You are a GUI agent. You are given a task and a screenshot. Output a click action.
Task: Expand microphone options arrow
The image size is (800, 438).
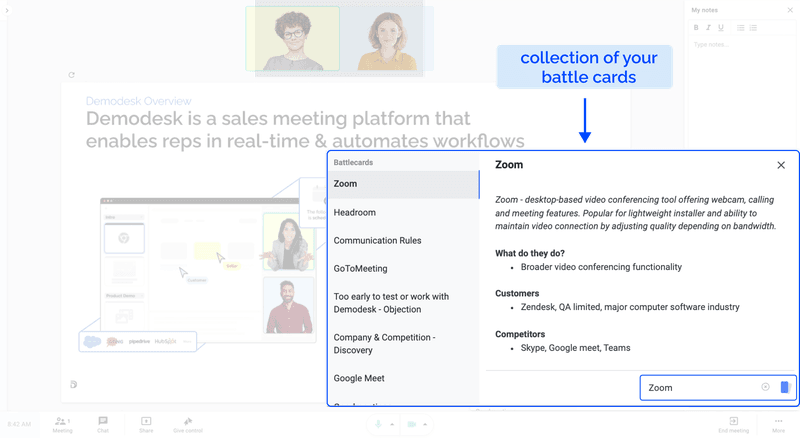pyautogui.click(x=392, y=424)
